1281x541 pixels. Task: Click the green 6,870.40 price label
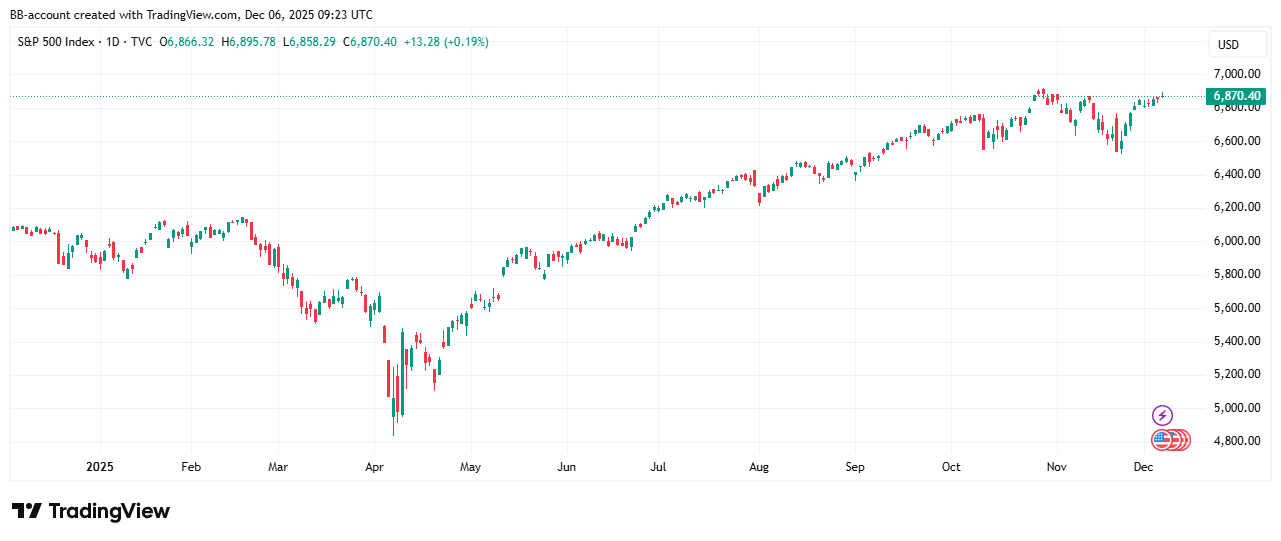coord(1237,96)
